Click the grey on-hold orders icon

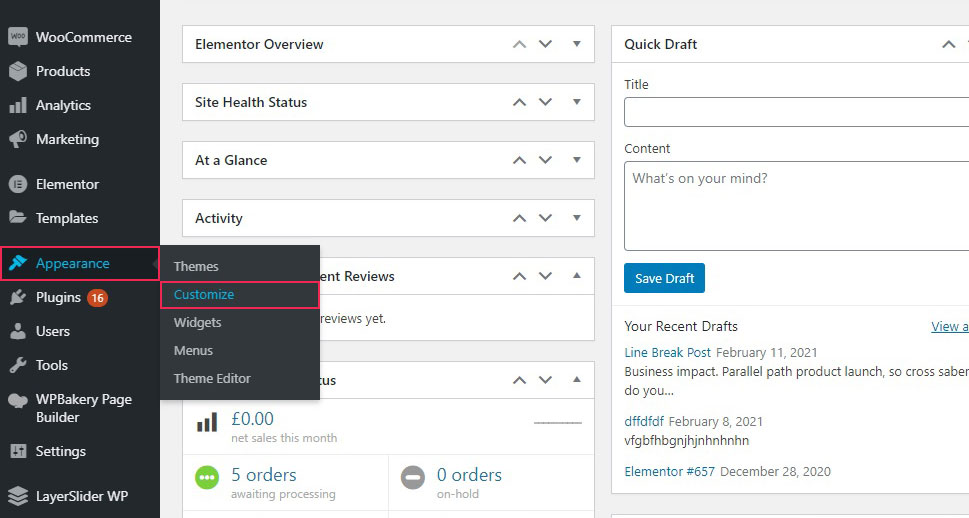[x=413, y=478]
